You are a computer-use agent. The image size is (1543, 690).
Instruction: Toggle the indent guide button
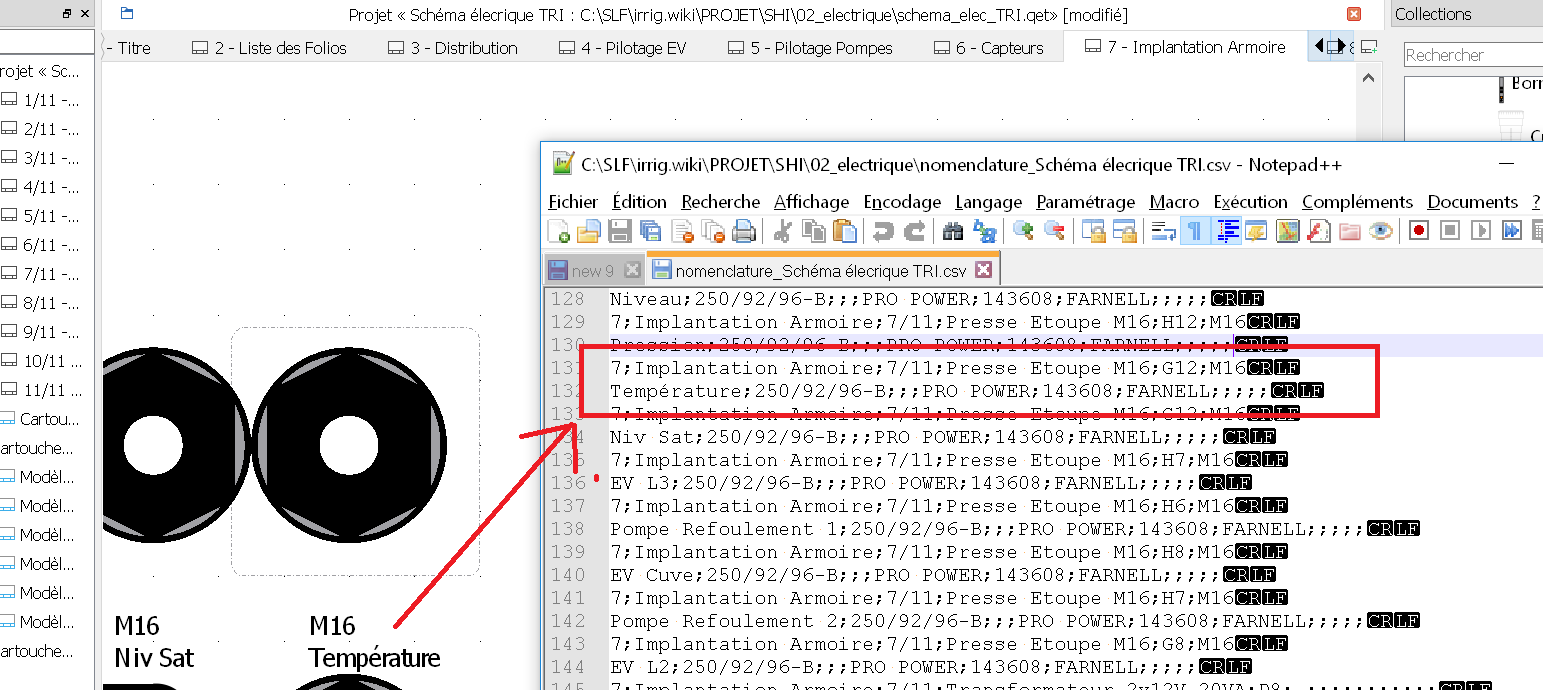coord(1226,232)
